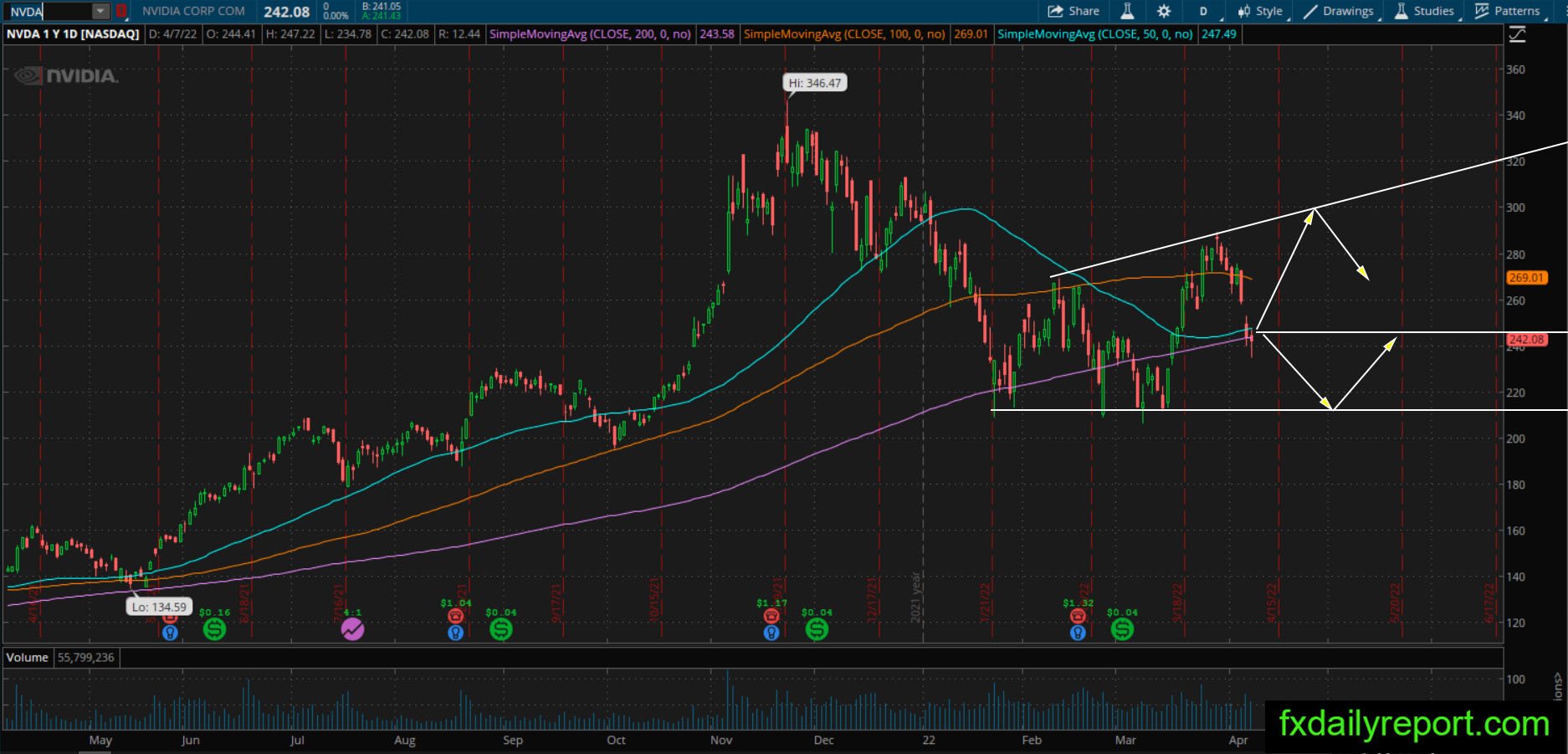Click the Feb label on the time axis
Image resolution: width=1568 pixels, height=754 pixels.
pyautogui.click(x=1032, y=740)
